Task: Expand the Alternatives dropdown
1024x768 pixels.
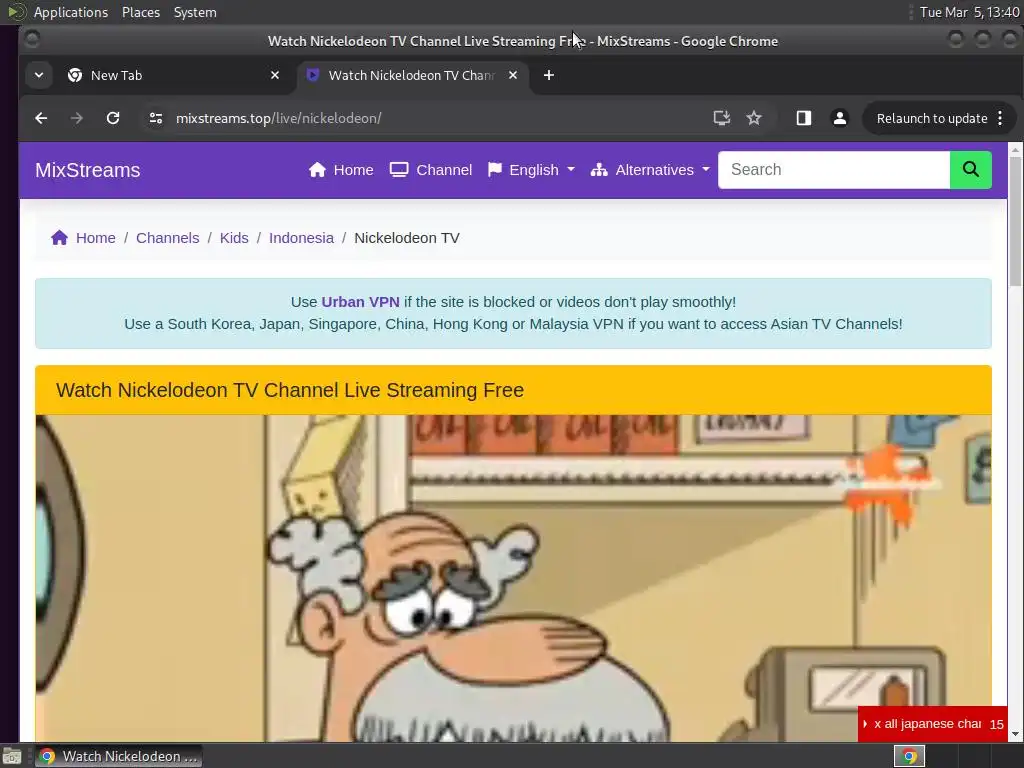Action: 650,170
